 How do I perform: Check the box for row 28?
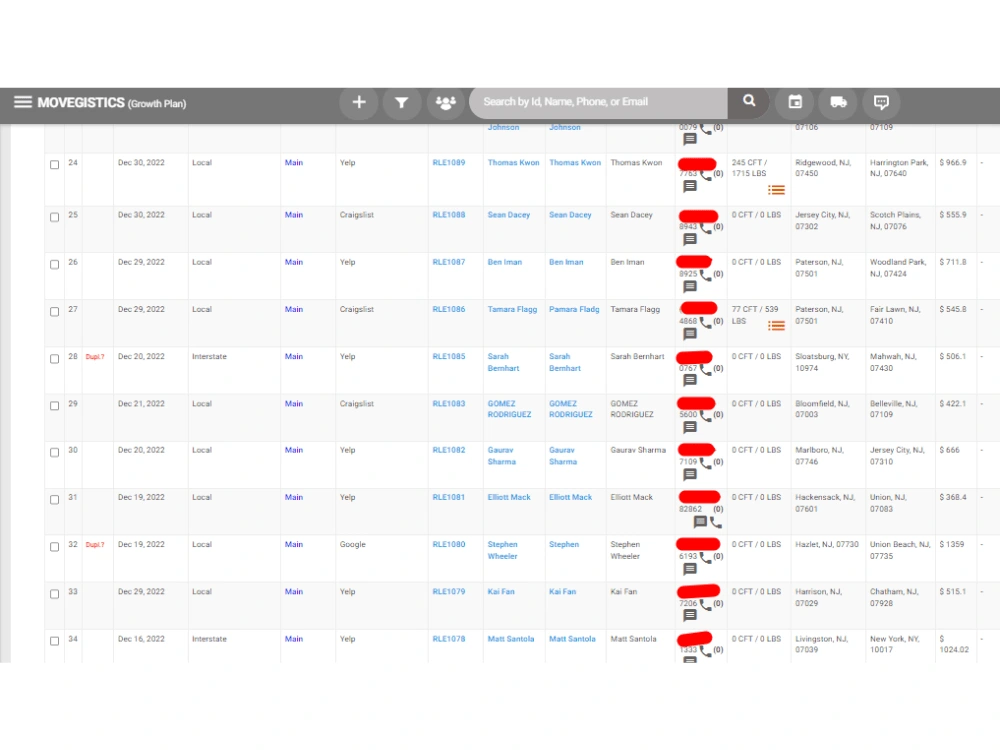(55, 358)
